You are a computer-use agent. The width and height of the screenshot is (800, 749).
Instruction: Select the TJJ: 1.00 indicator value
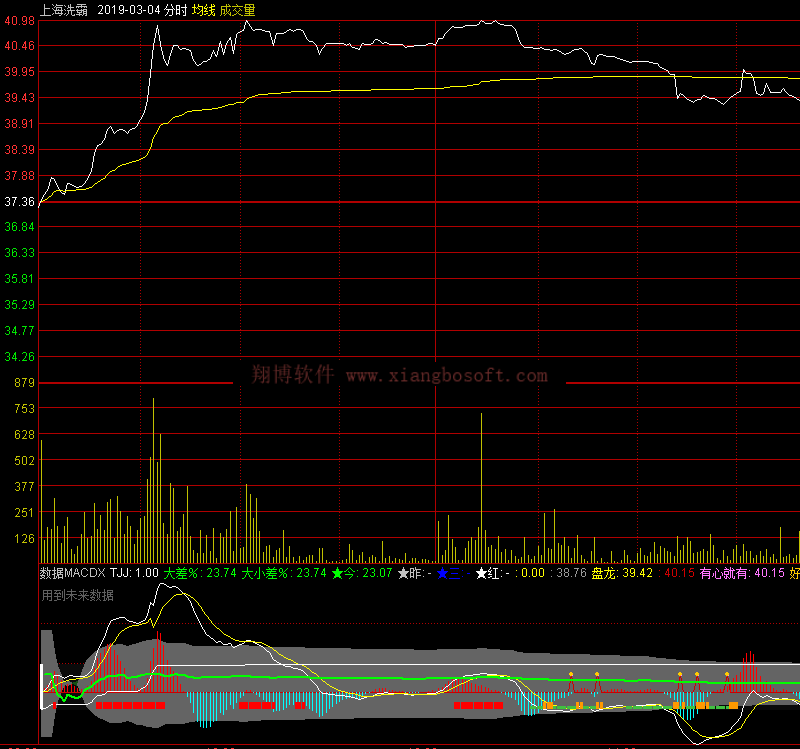134,573
